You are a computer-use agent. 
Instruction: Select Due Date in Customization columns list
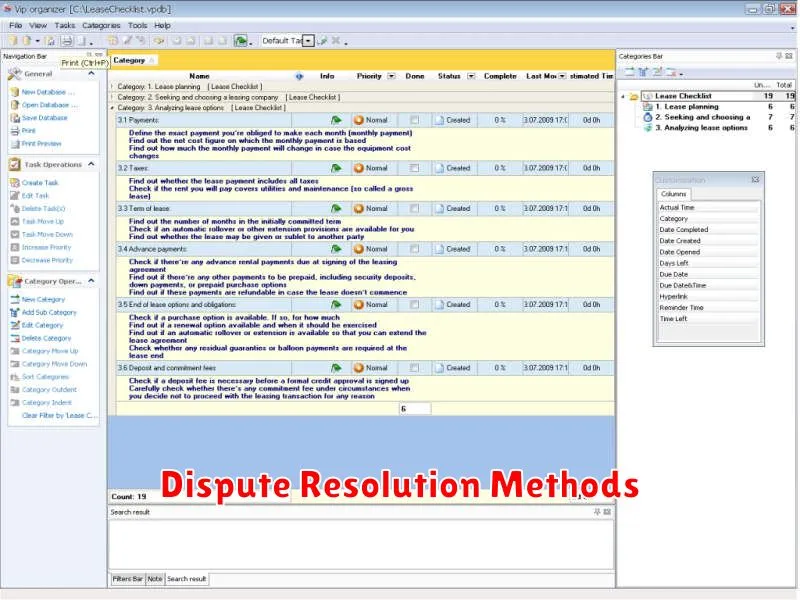tap(708, 274)
